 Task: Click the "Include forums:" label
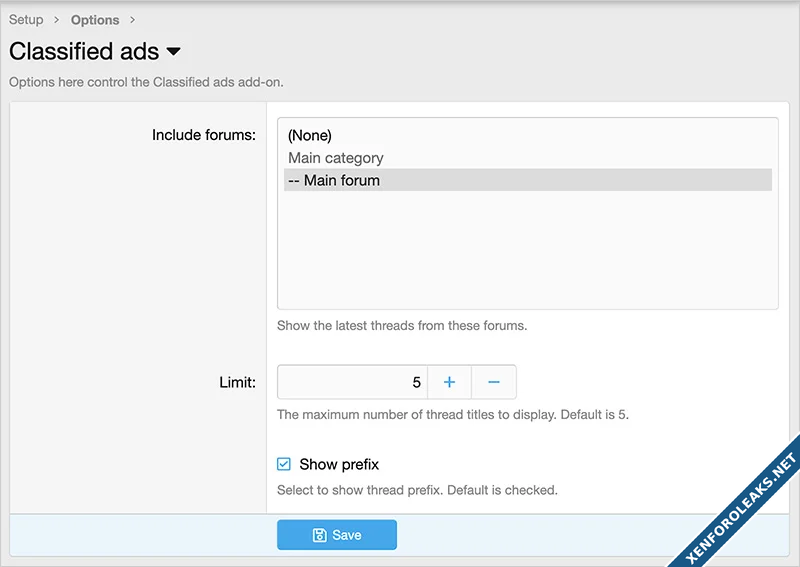[x=203, y=135]
